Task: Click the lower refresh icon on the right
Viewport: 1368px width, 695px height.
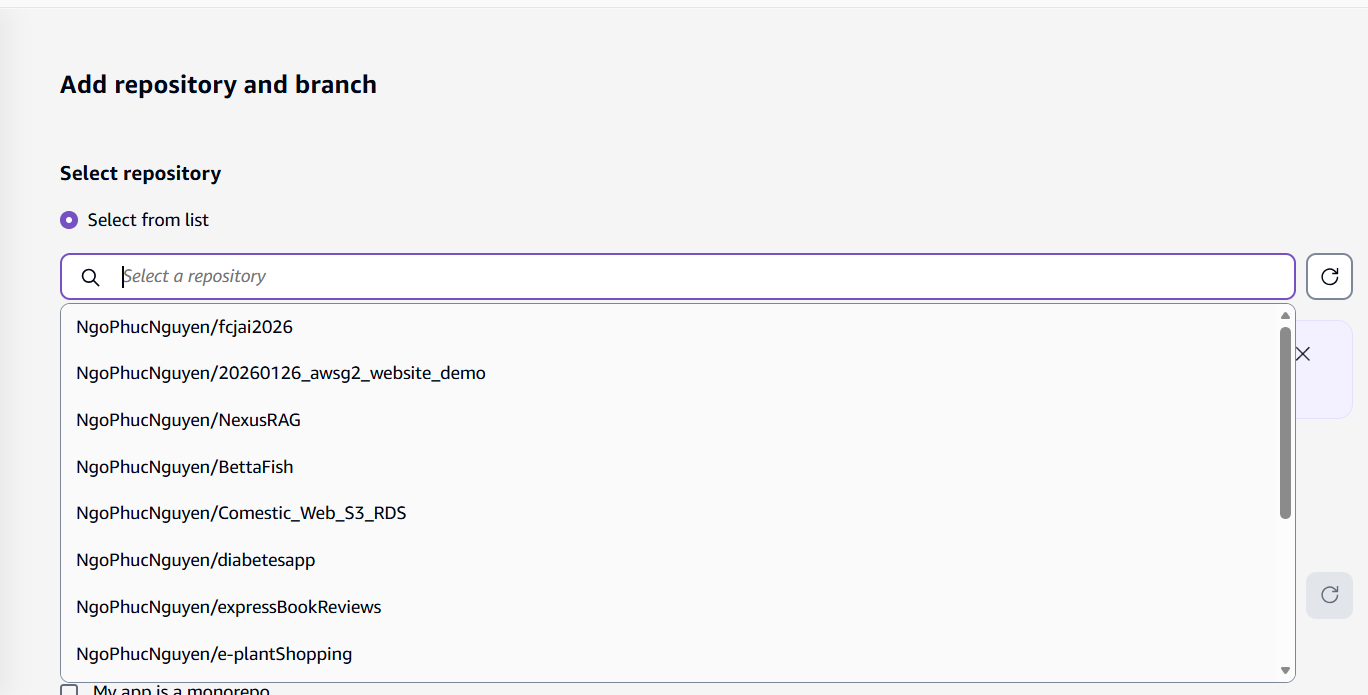Action: 1329,594
